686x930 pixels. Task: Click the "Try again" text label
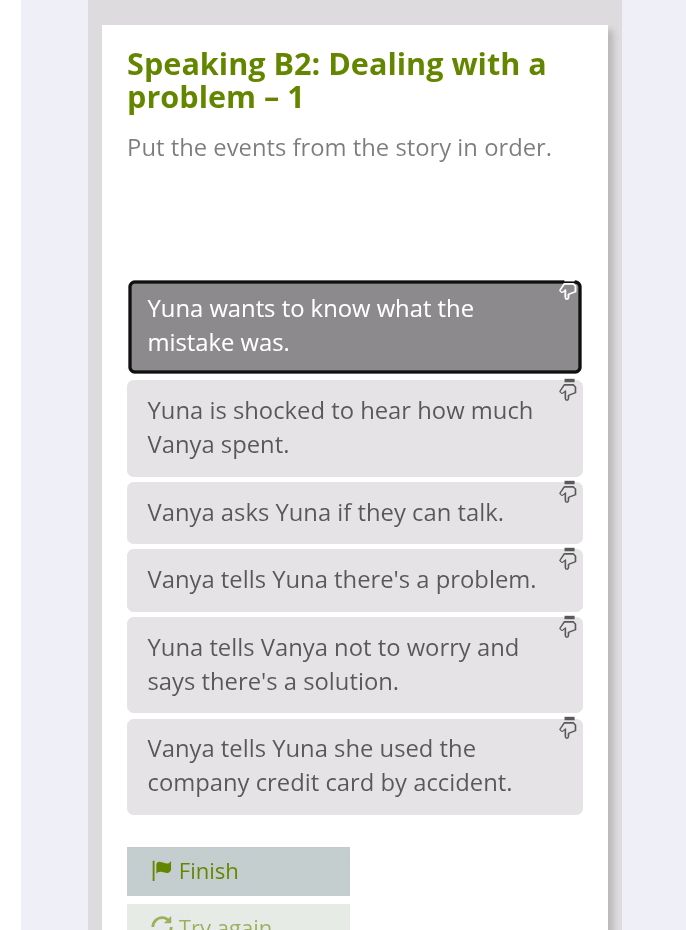click(225, 924)
